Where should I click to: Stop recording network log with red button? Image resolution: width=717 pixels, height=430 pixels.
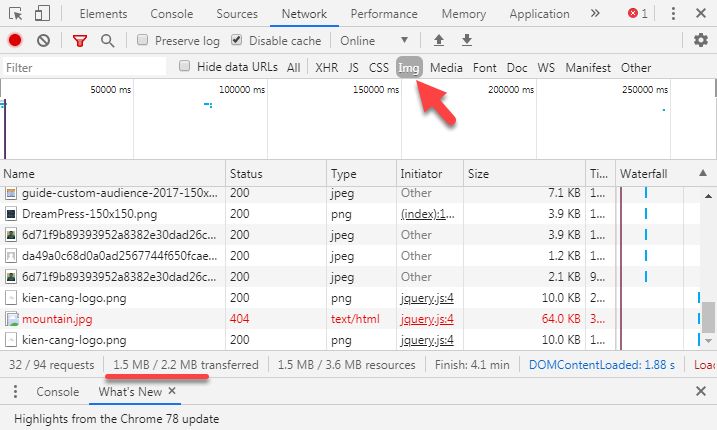click(x=15, y=40)
